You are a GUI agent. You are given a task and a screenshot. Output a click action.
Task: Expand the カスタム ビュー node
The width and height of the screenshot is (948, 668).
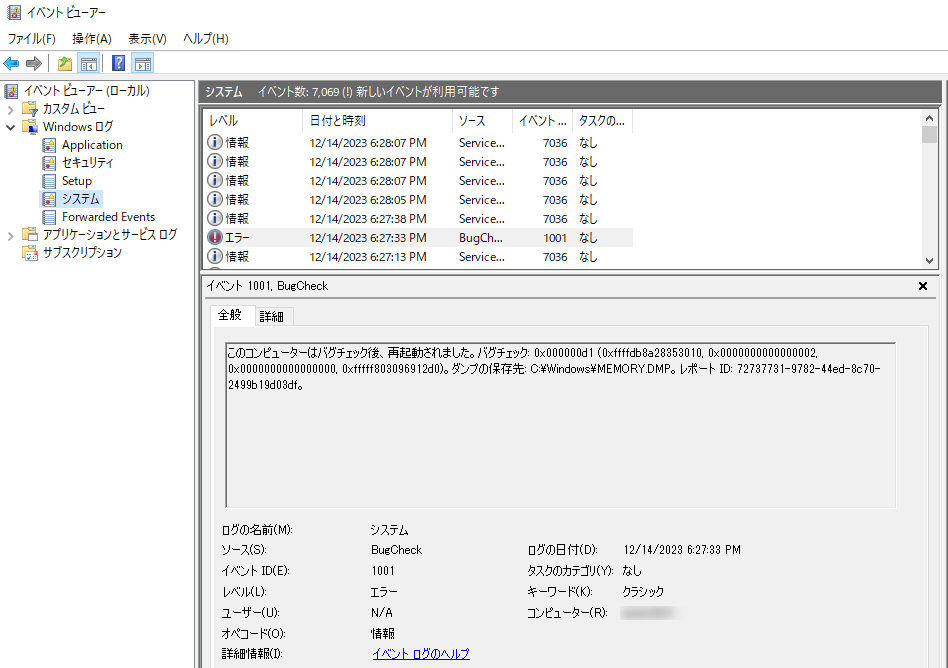(x=10, y=109)
